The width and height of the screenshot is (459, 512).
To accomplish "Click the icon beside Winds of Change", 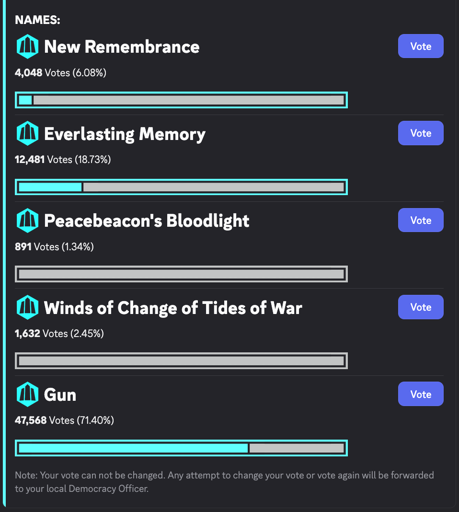I will [27, 307].
